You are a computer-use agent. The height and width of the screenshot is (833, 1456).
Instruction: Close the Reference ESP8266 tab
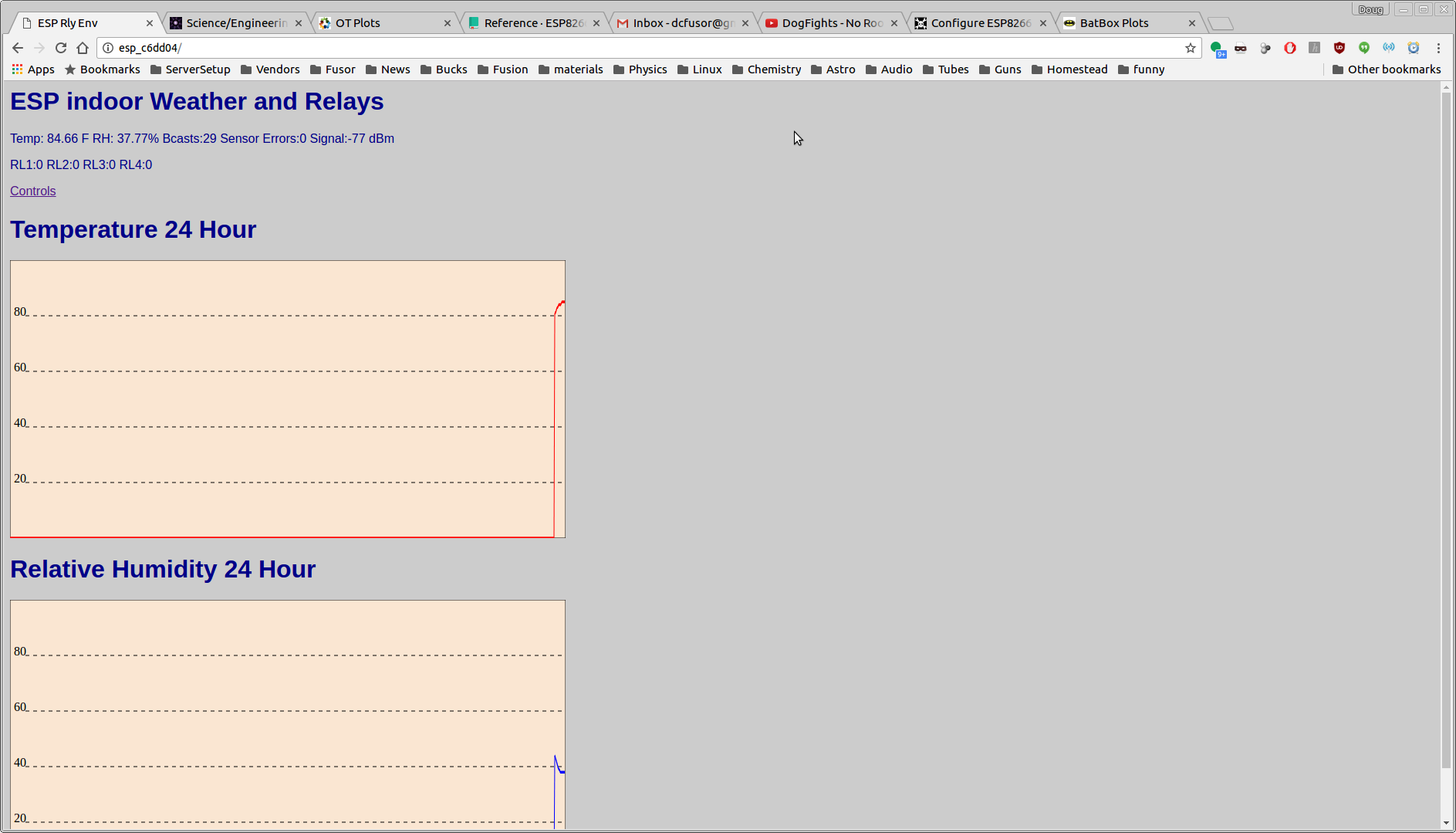(x=596, y=23)
